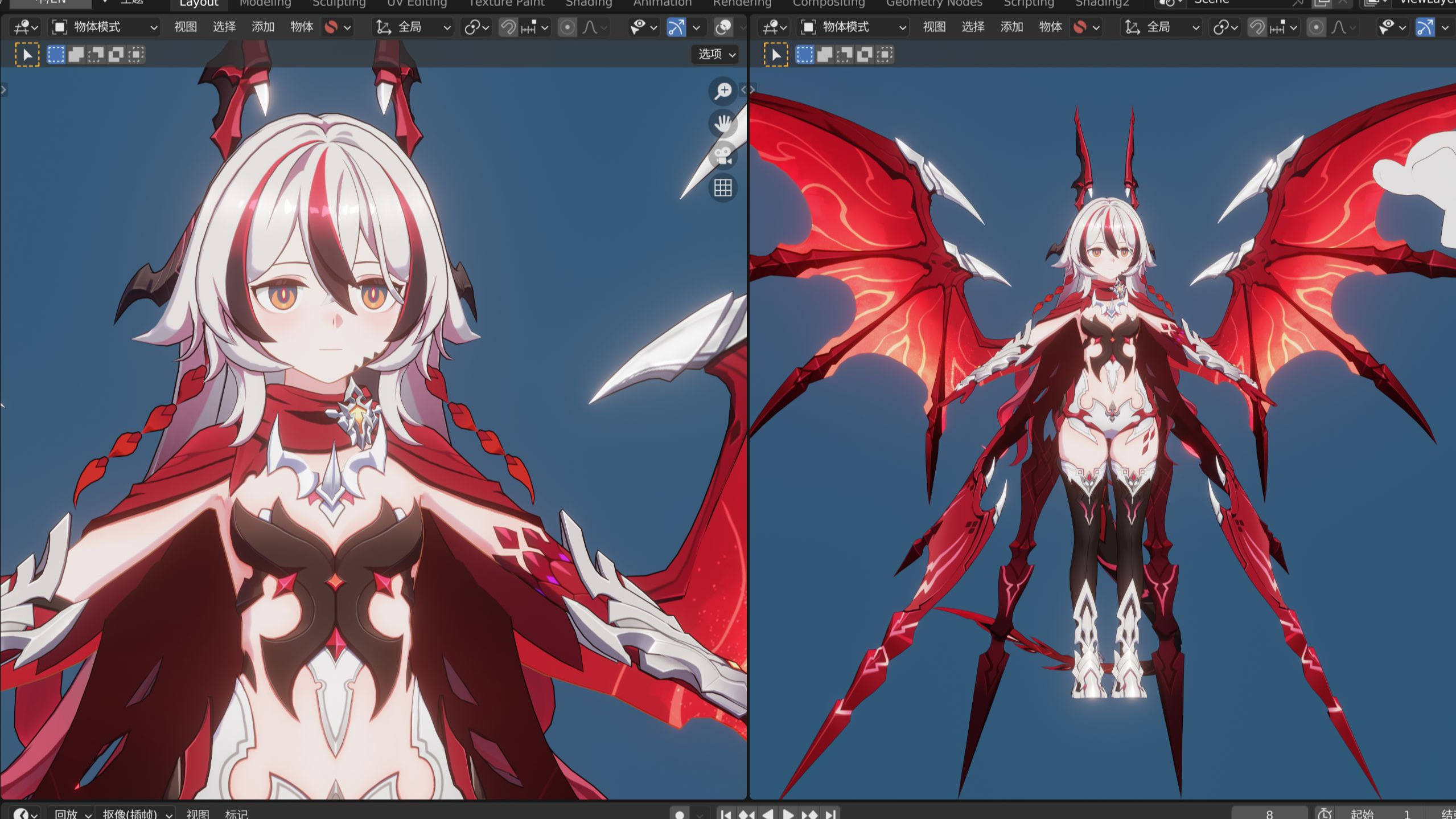This screenshot has height=819, width=1456.
Task: Choose invert selection mode in right viewport
Action: pyautogui.click(x=865, y=55)
